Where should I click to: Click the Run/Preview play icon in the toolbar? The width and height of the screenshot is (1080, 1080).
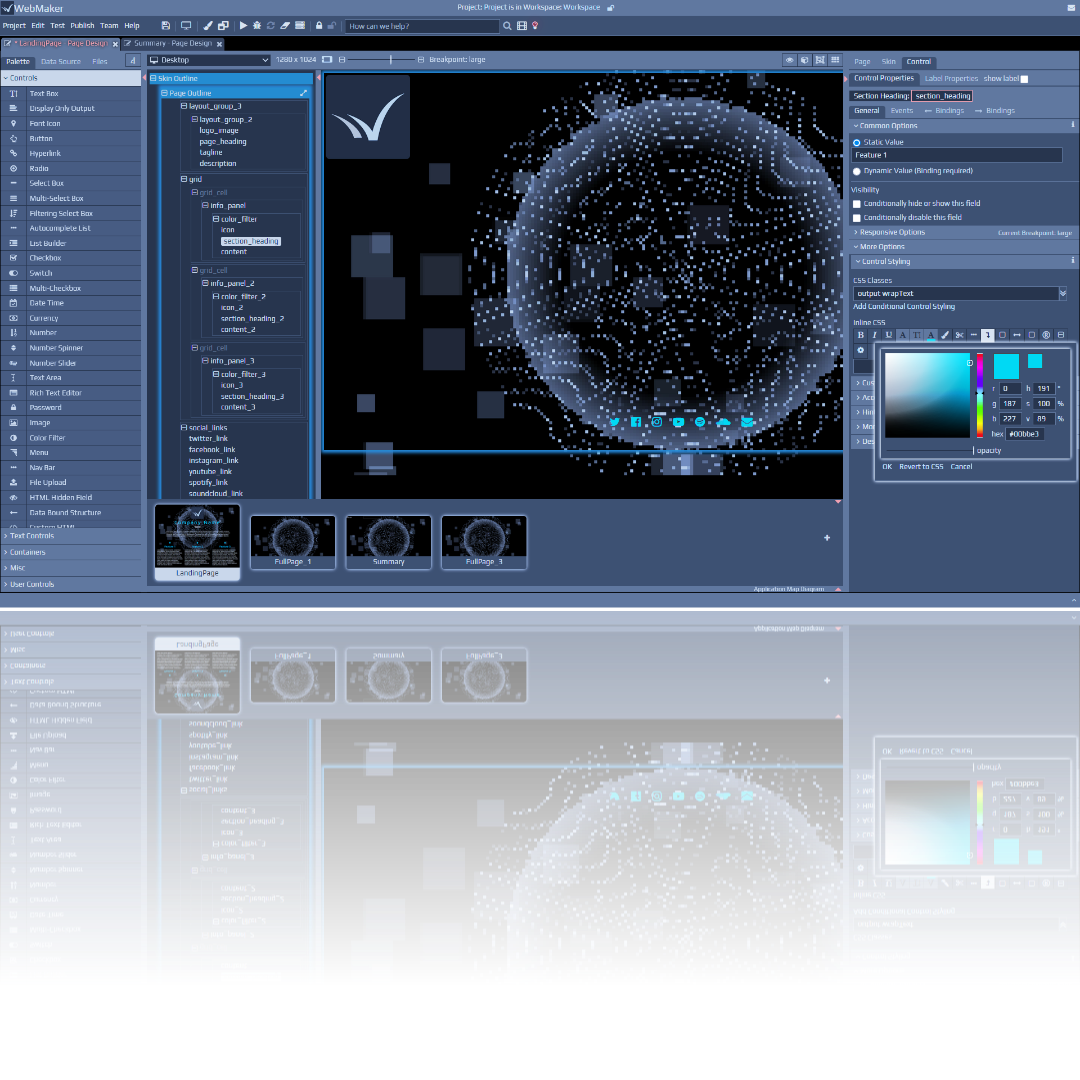pos(243,25)
